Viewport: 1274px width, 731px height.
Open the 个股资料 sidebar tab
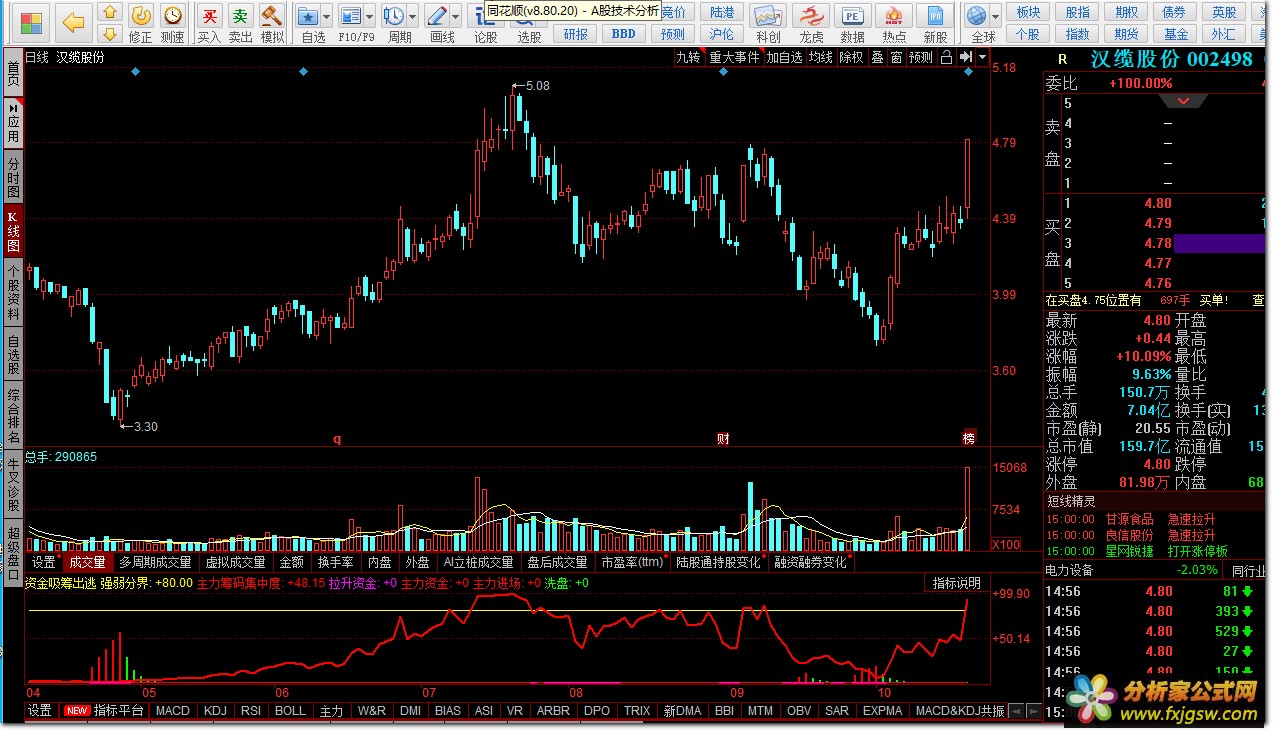(x=12, y=292)
